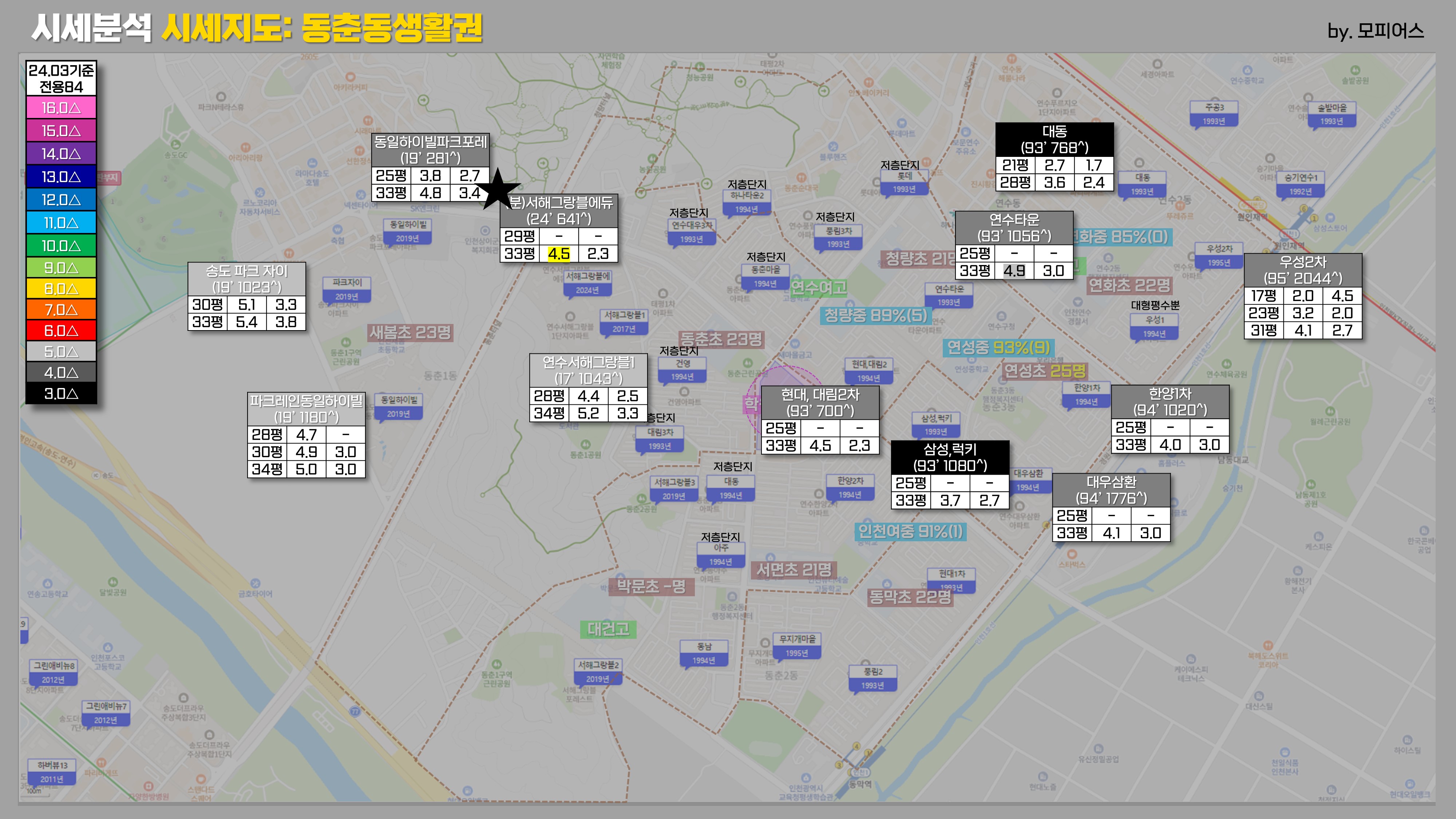Click the 우성2차 1995년 map pin
The image size is (1456, 819).
point(1219,255)
